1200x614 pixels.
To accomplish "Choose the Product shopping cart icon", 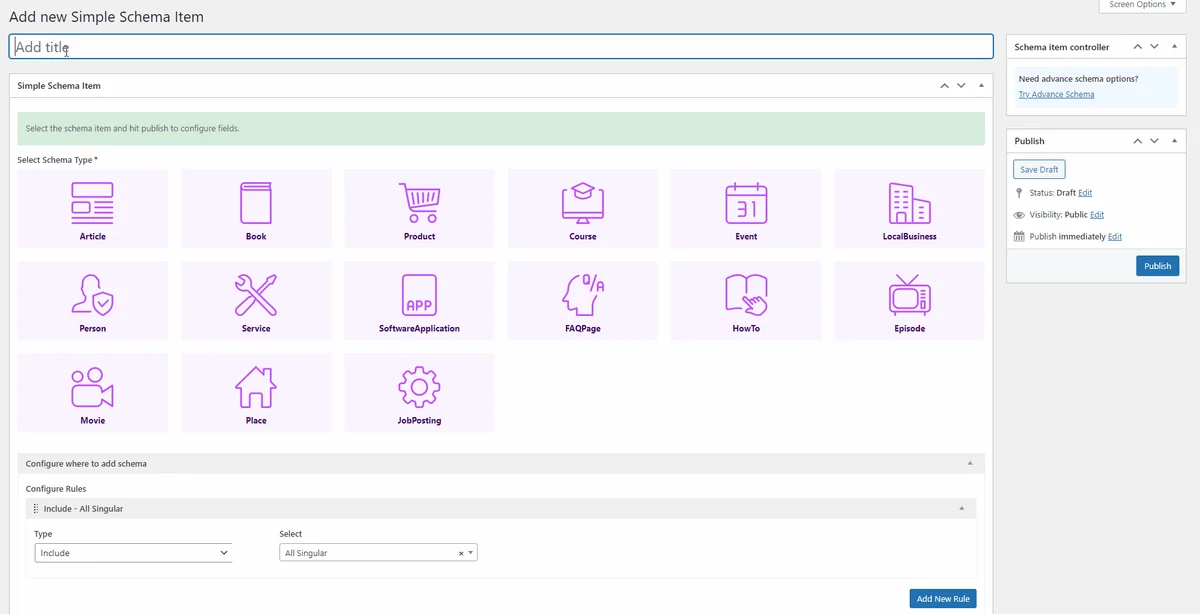I will click(x=419, y=203).
